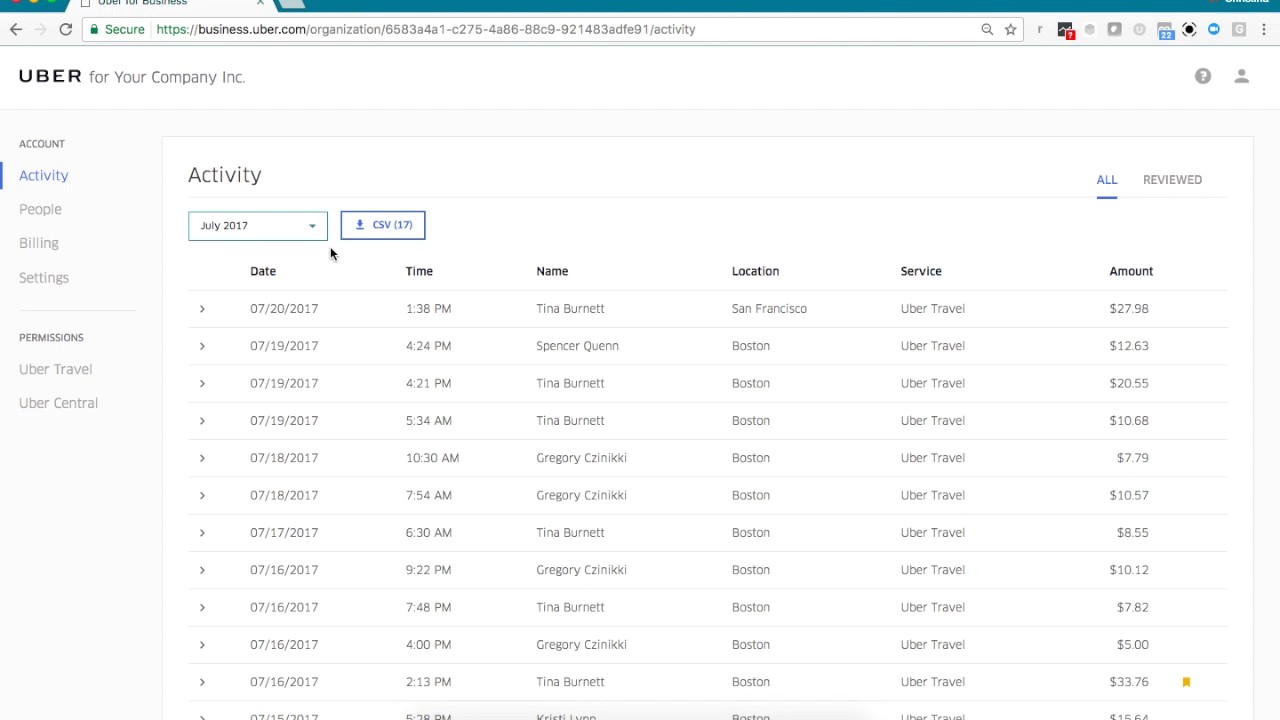Image resolution: width=1280 pixels, height=720 pixels.
Task: Switch to the ALL activity tab
Action: click(x=1107, y=180)
